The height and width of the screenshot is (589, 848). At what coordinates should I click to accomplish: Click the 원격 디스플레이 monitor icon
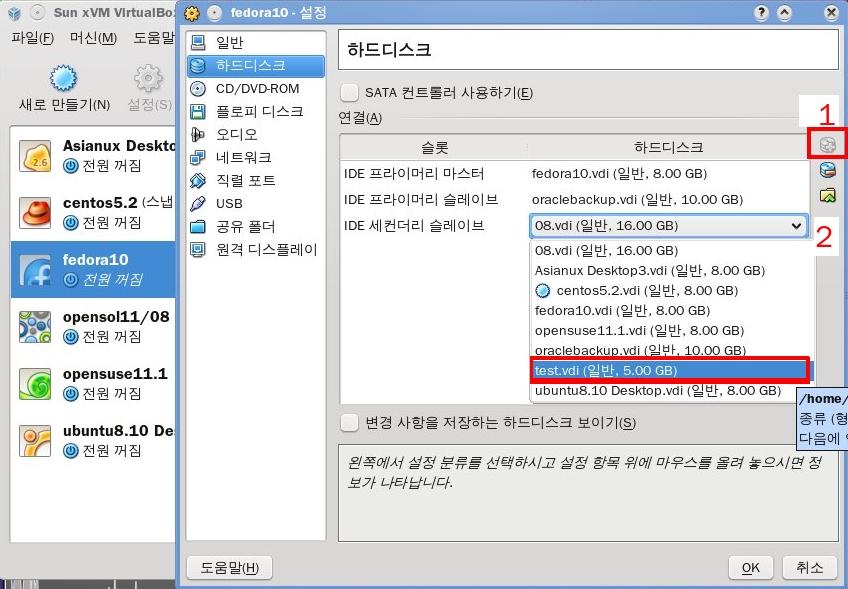(x=198, y=249)
